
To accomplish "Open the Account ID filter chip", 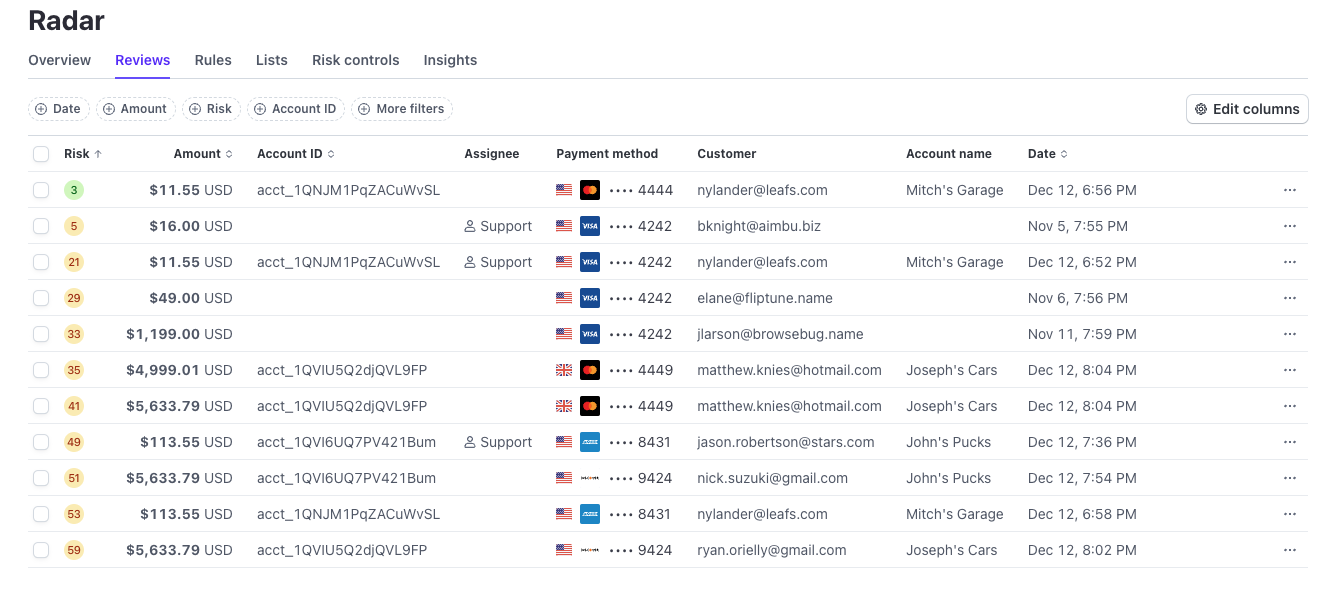I will coord(295,109).
